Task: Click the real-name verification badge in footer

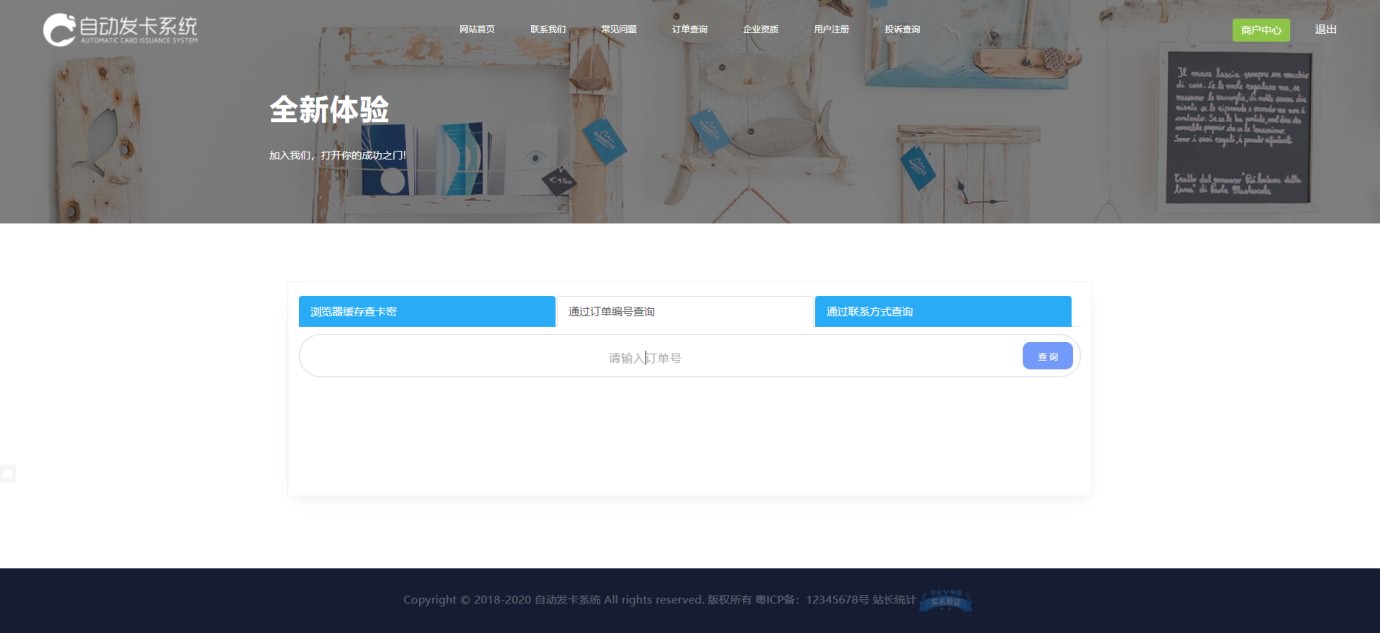Action: (945, 600)
